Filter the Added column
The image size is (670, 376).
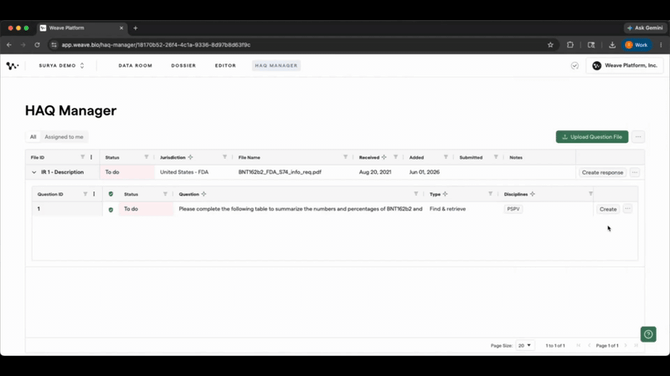tap(446, 157)
